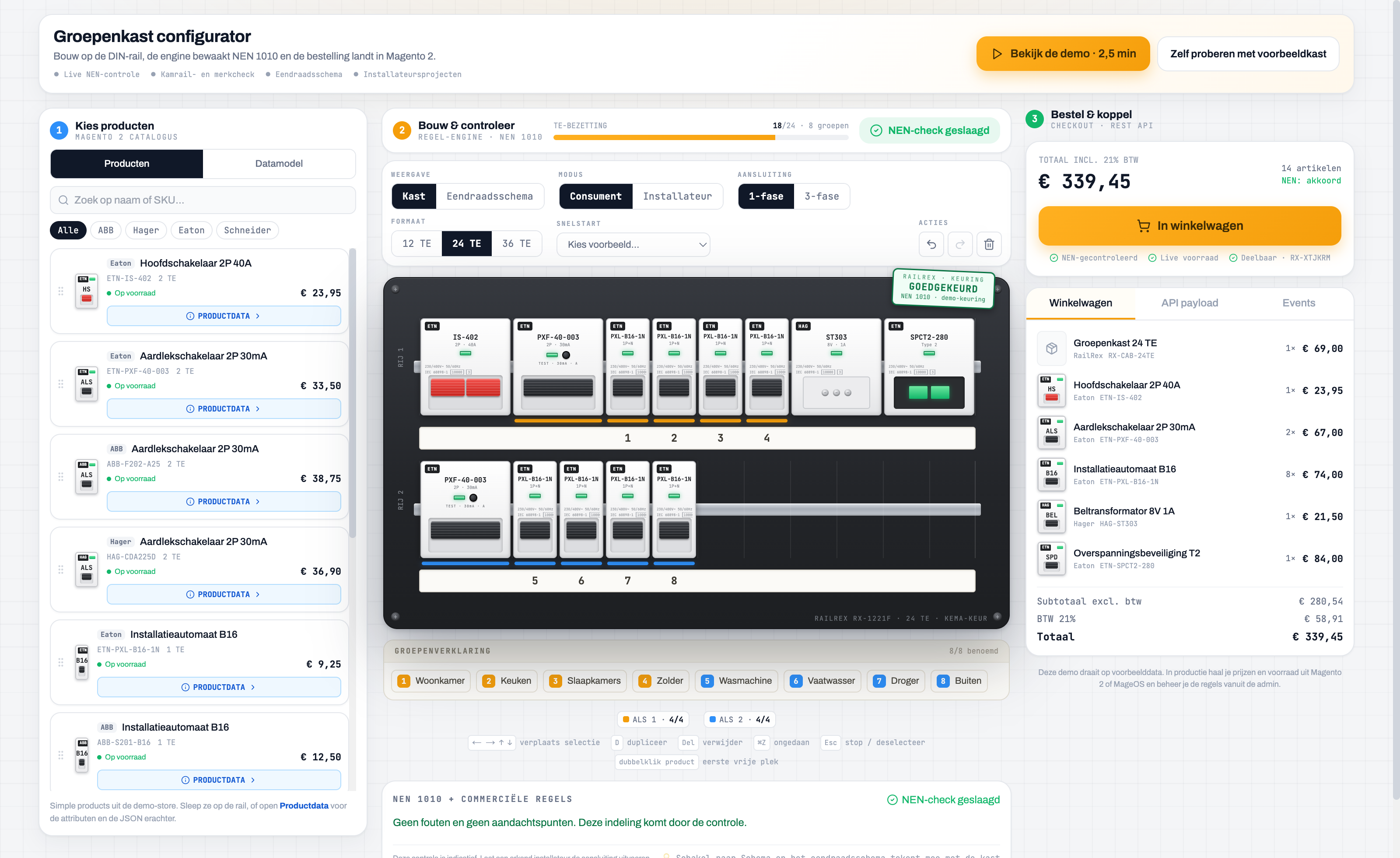Expand Productdata for ETN-PXF-40-003

pos(224,409)
